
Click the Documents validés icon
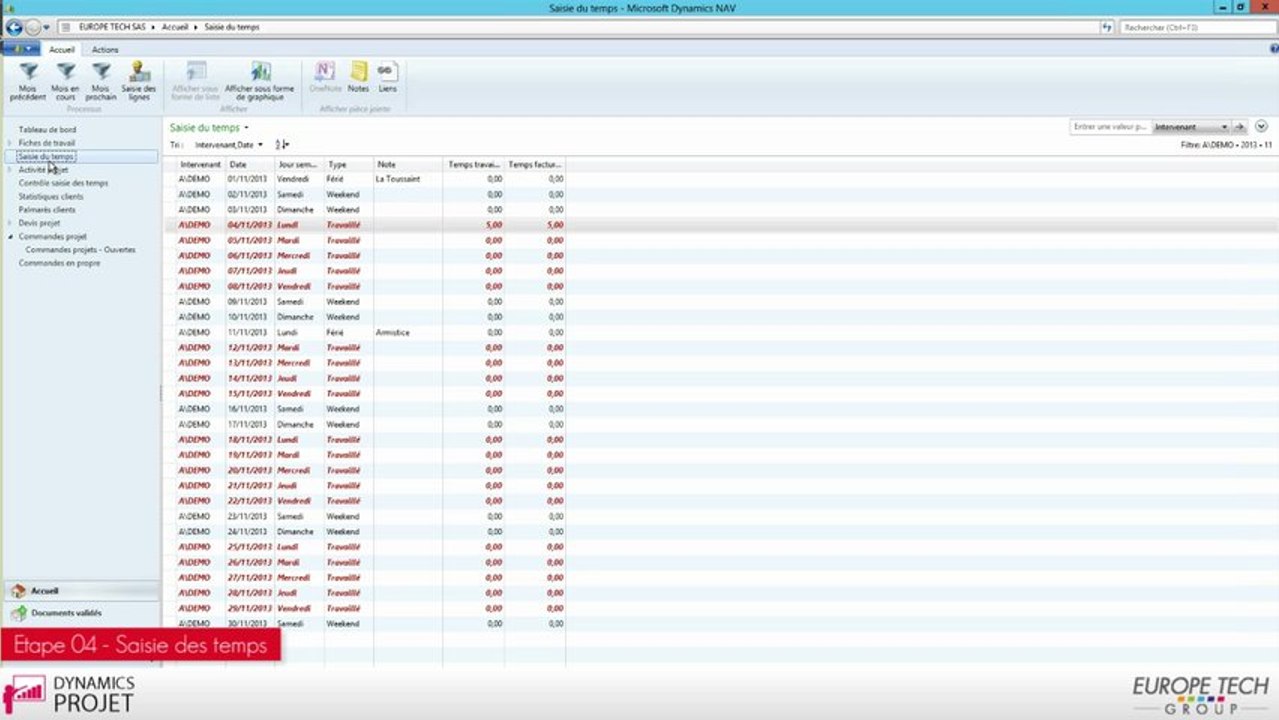(x=18, y=613)
